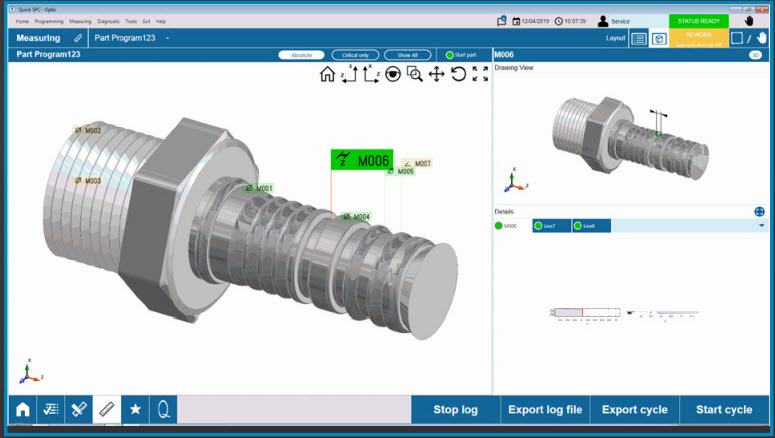Click the rotate view icon

pyautogui.click(x=458, y=74)
